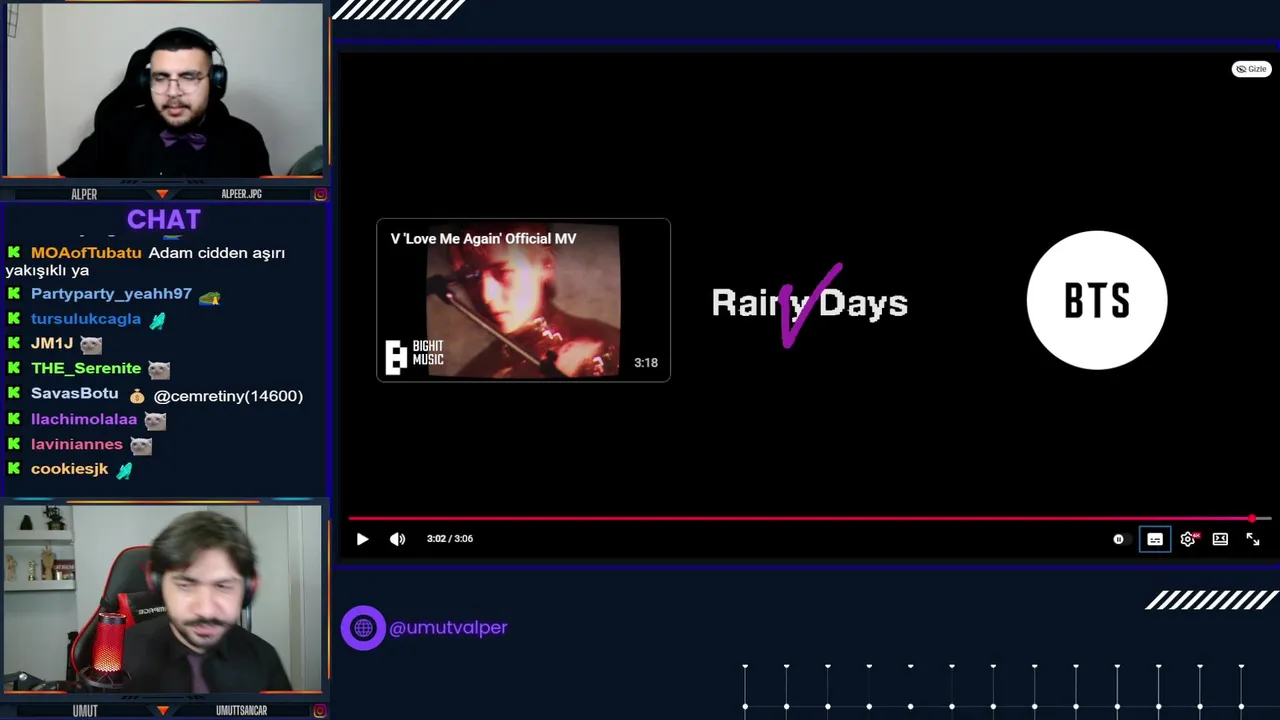Toggle subtitles with the captions button
Viewport: 1280px width, 720px height.
1155,539
